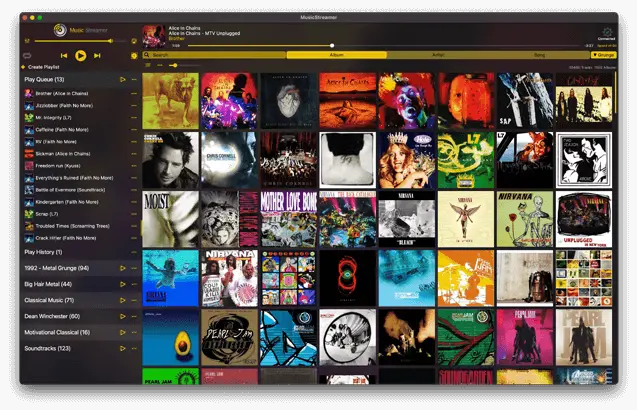The image size is (637, 410).
Task: Expand the Motivational Classical (16) playlist
Action: 57,332
